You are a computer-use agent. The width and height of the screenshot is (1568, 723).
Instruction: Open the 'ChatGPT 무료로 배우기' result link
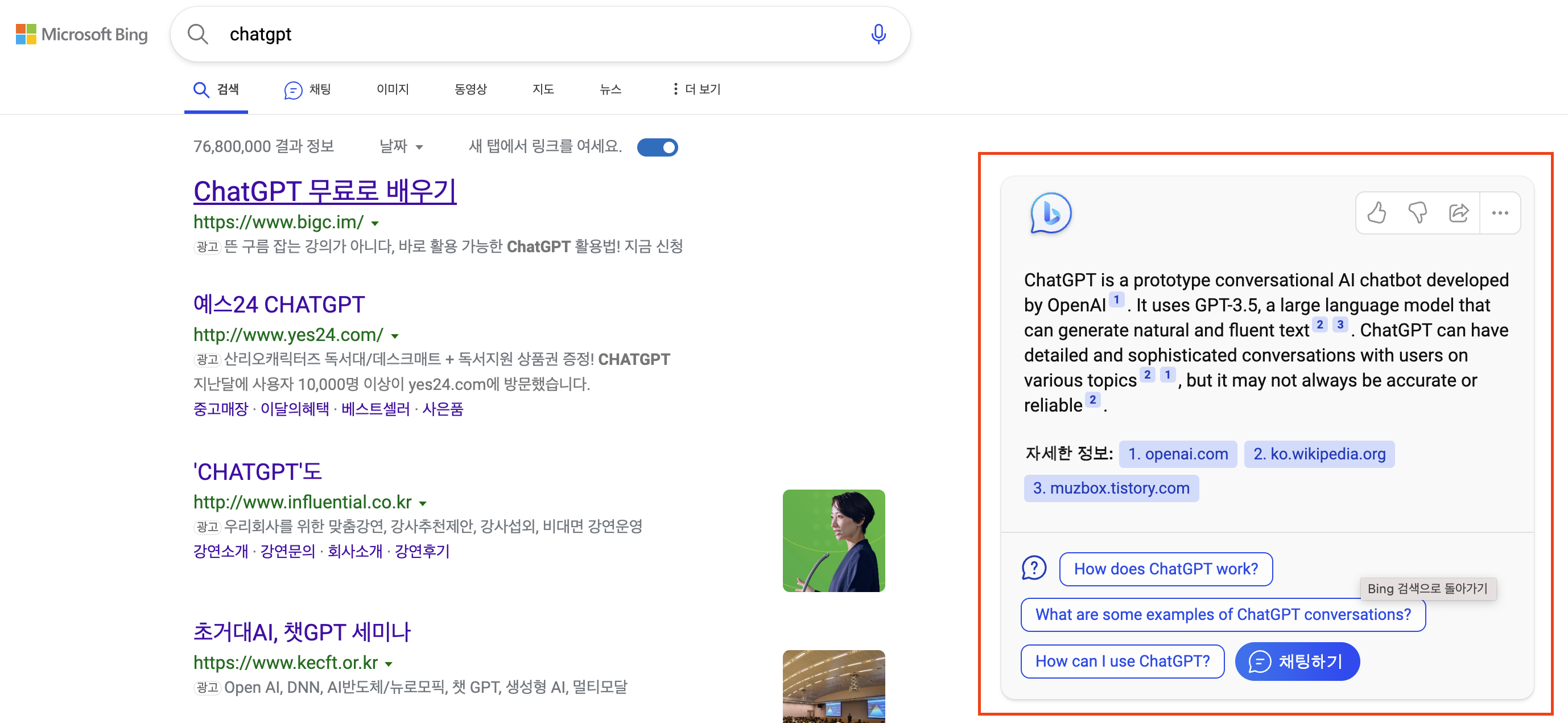point(325,191)
